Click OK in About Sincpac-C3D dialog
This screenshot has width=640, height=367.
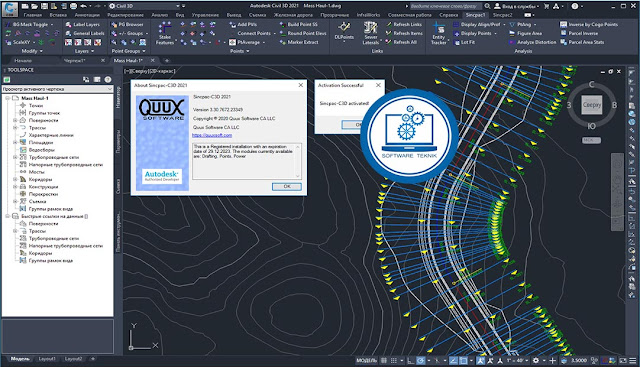pyautogui.click(x=287, y=186)
